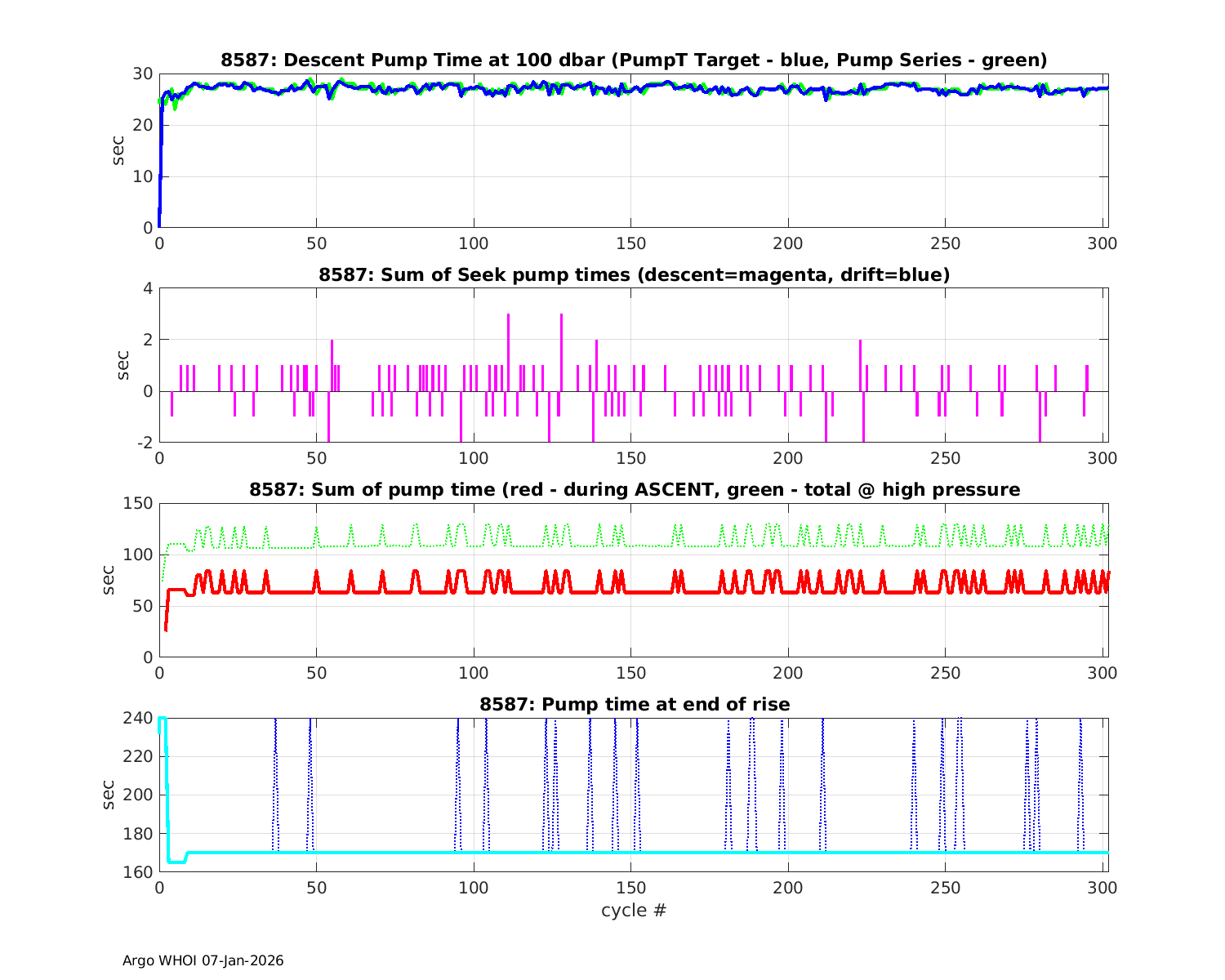
Task: Click the Sum of Seek pump times title
Action: (634, 275)
